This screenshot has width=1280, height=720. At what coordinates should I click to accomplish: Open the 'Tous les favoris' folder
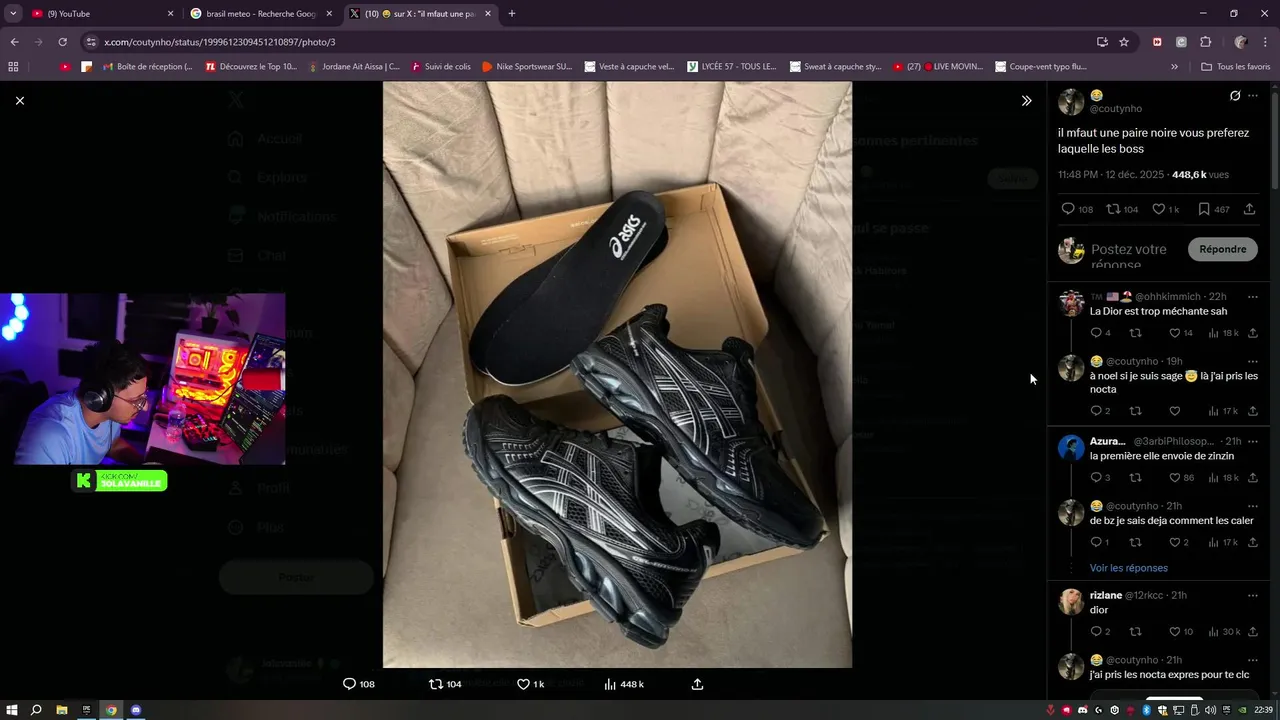(x=1236, y=67)
